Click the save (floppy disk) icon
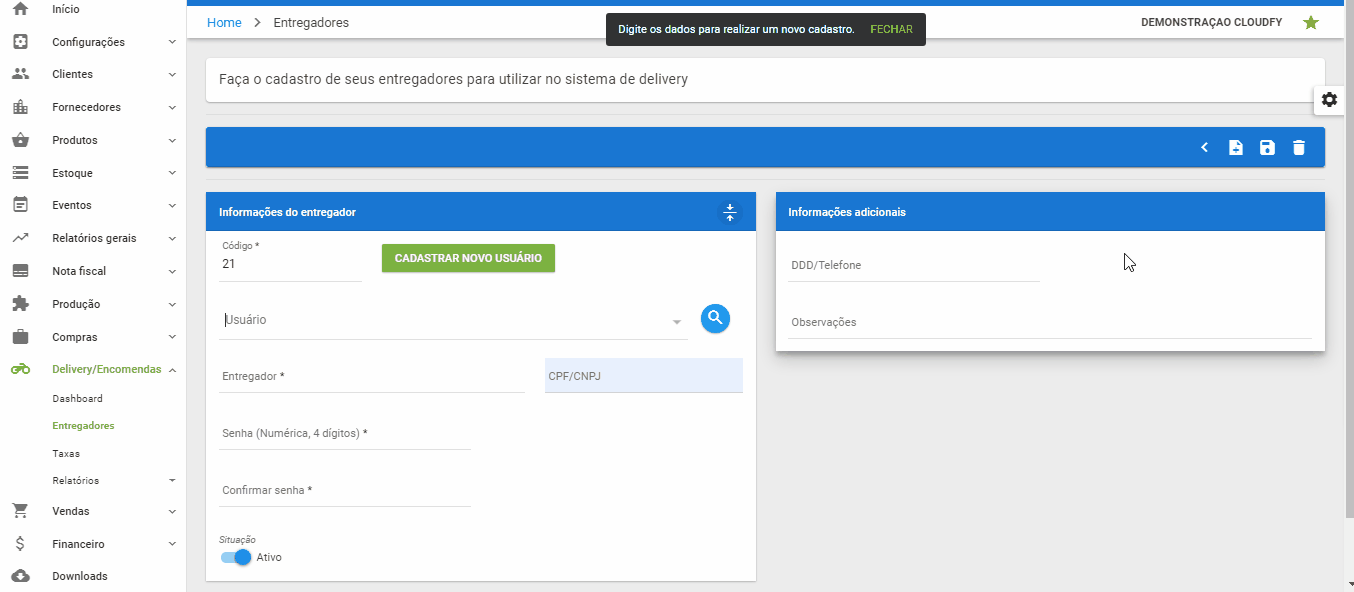The image size is (1354, 592). point(1267,147)
